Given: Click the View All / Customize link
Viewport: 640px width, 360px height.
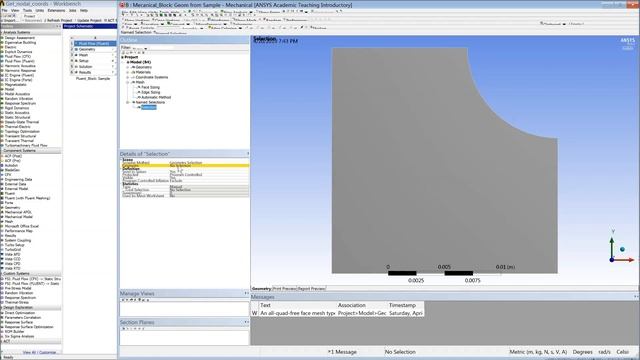Looking at the screenshot, I should pyautogui.click(x=39, y=352).
